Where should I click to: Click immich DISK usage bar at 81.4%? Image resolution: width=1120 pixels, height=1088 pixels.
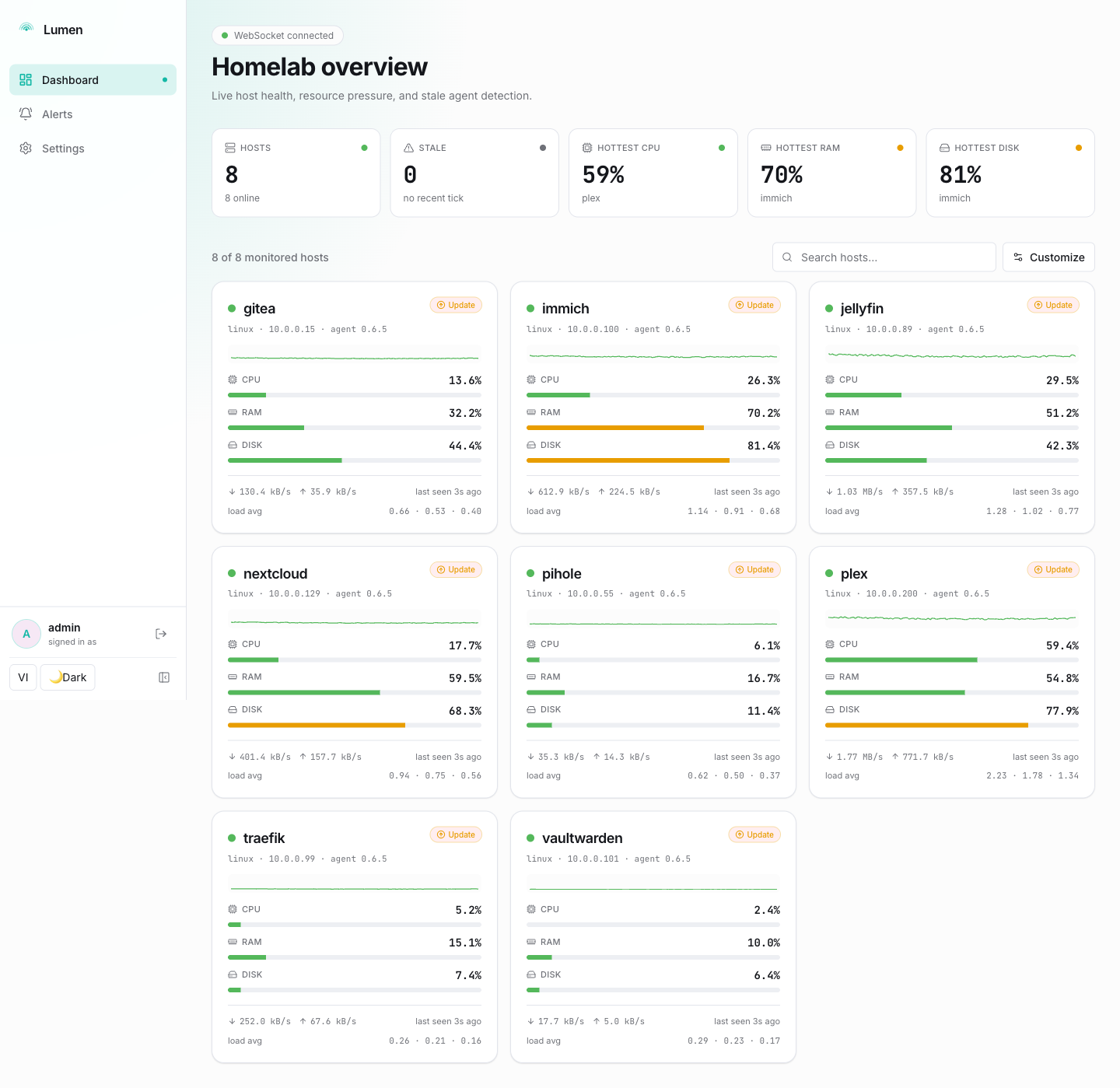[x=653, y=460]
